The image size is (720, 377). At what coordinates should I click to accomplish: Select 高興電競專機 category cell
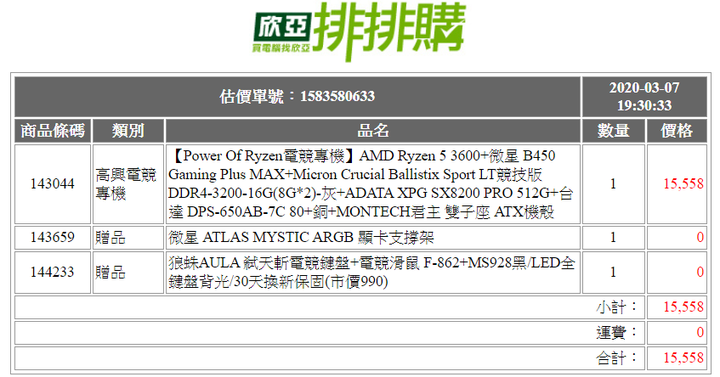point(128,184)
